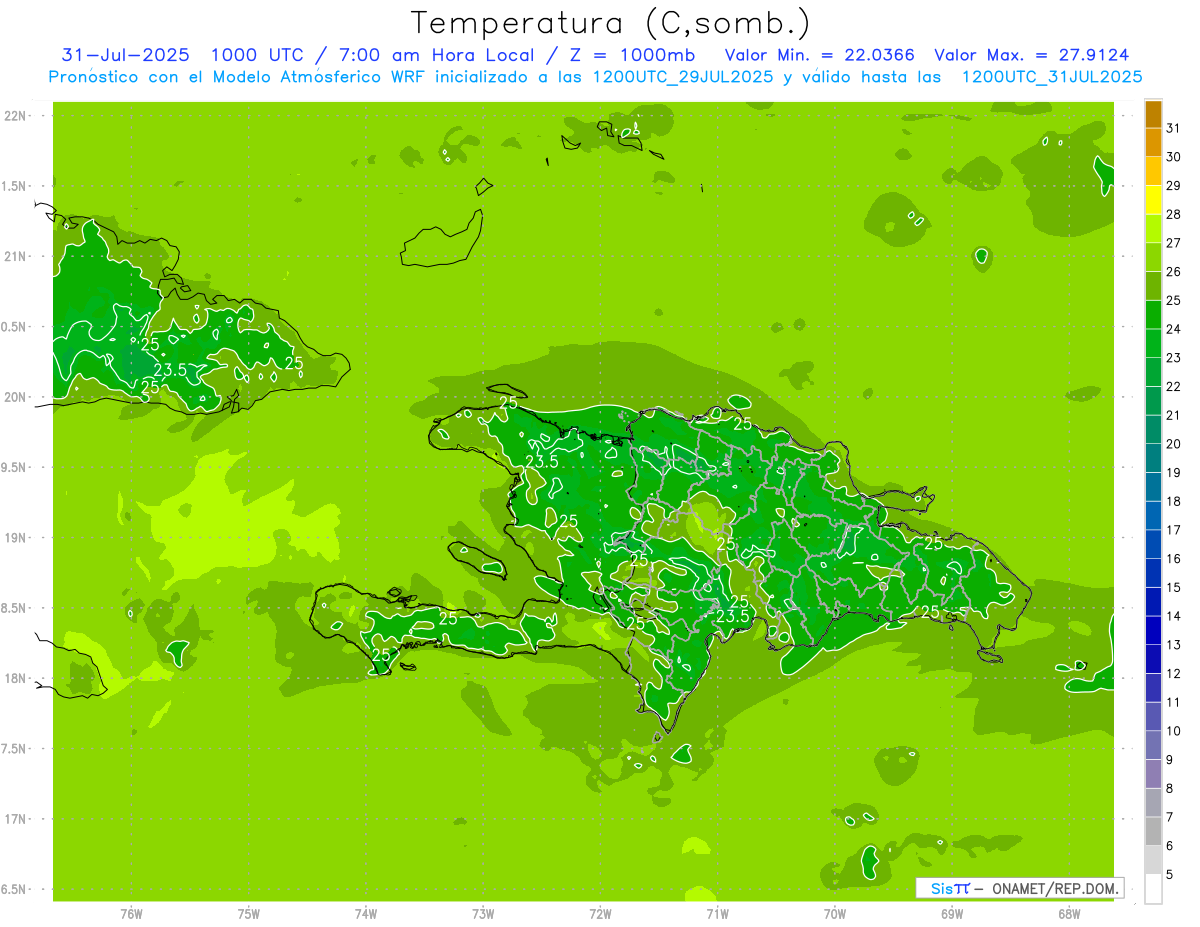Click the "20N" latitude axis label
1200x927 pixels.
[x=15, y=397]
